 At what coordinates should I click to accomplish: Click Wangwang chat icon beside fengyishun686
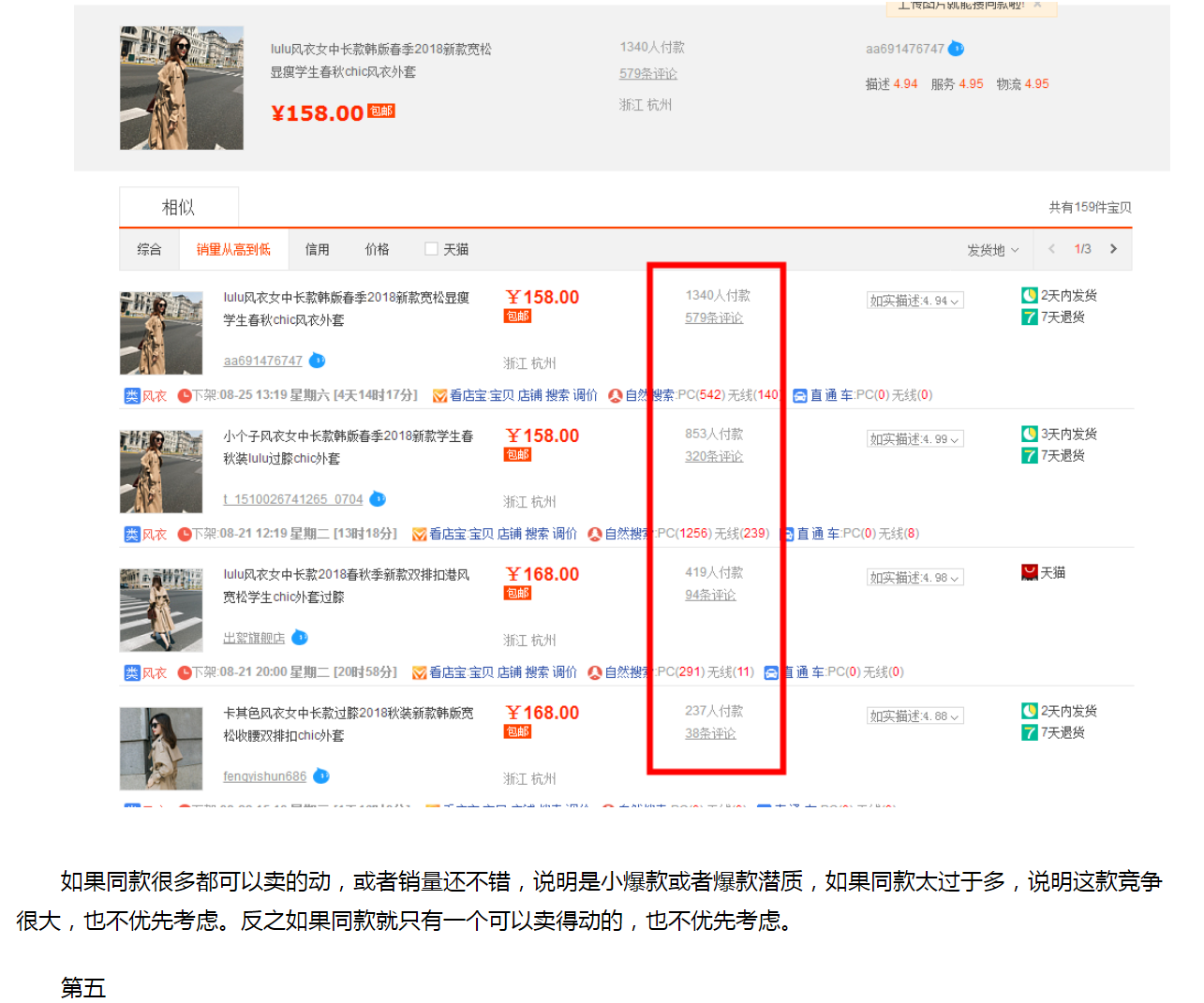tap(321, 776)
